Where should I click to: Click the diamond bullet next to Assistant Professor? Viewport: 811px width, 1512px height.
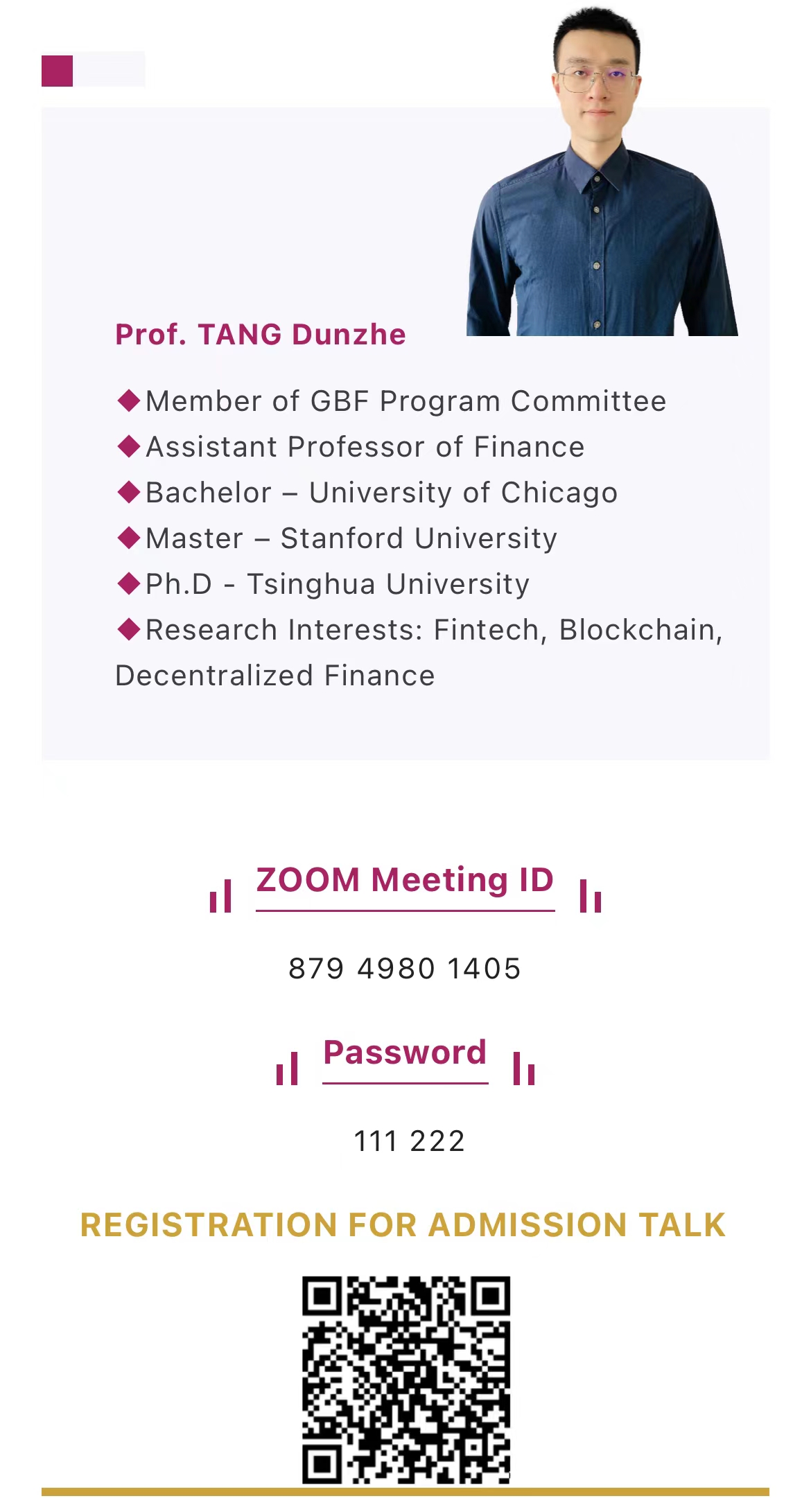(x=129, y=446)
